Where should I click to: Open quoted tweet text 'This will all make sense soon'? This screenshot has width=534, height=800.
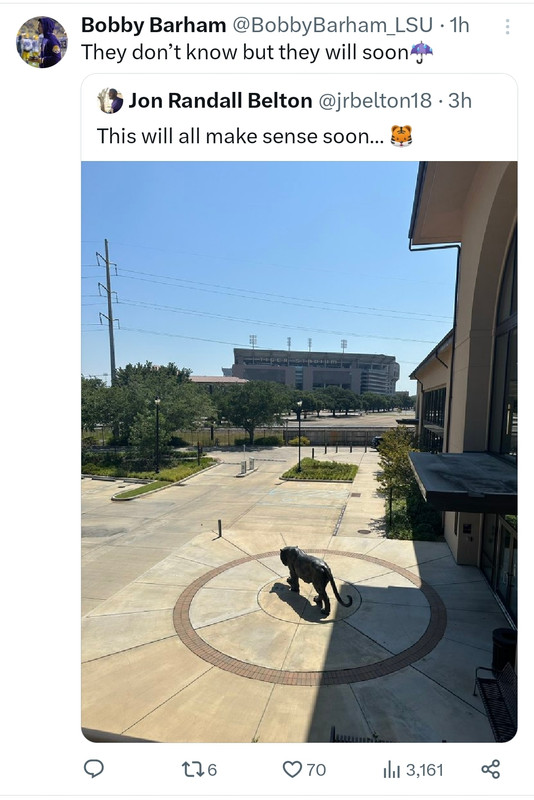click(x=241, y=136)
